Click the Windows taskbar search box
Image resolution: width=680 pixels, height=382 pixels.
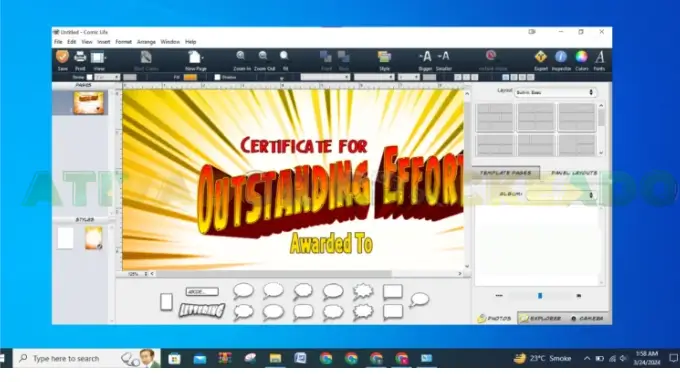(x=87, y=358)
